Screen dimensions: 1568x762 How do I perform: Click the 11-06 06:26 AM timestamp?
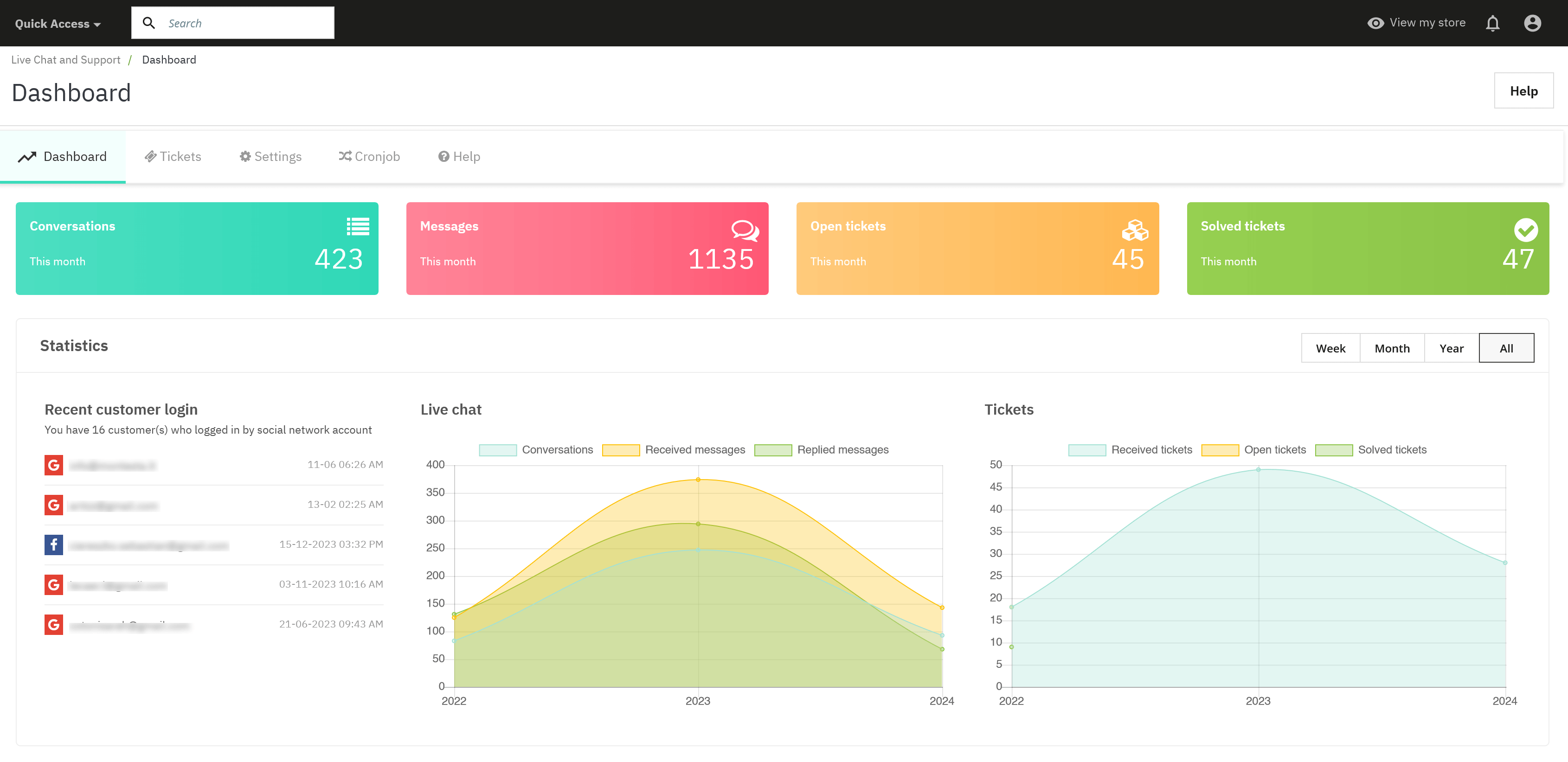tap(345, 464)
